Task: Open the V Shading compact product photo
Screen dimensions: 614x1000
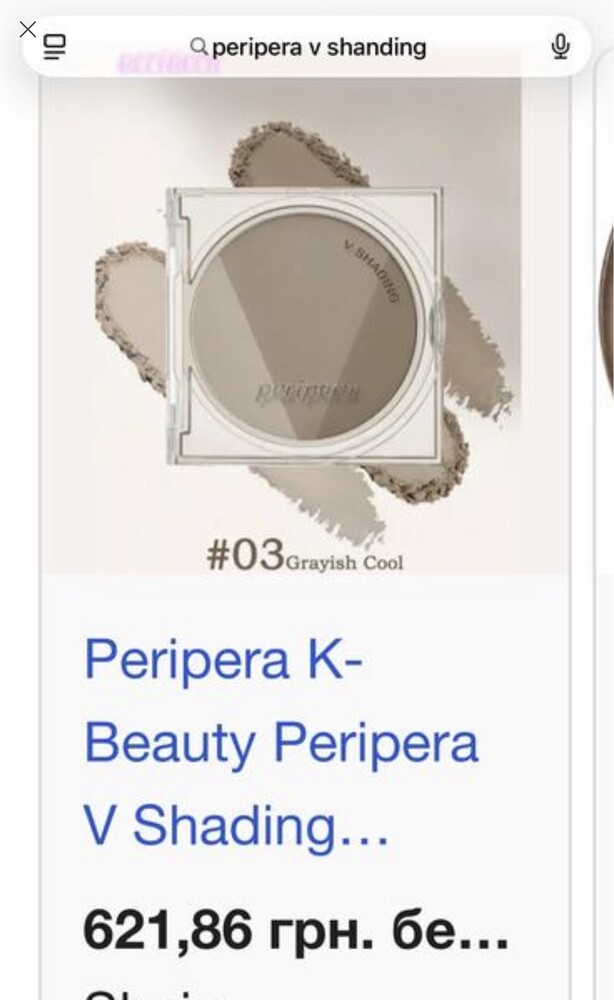Action: pos(305,325)
